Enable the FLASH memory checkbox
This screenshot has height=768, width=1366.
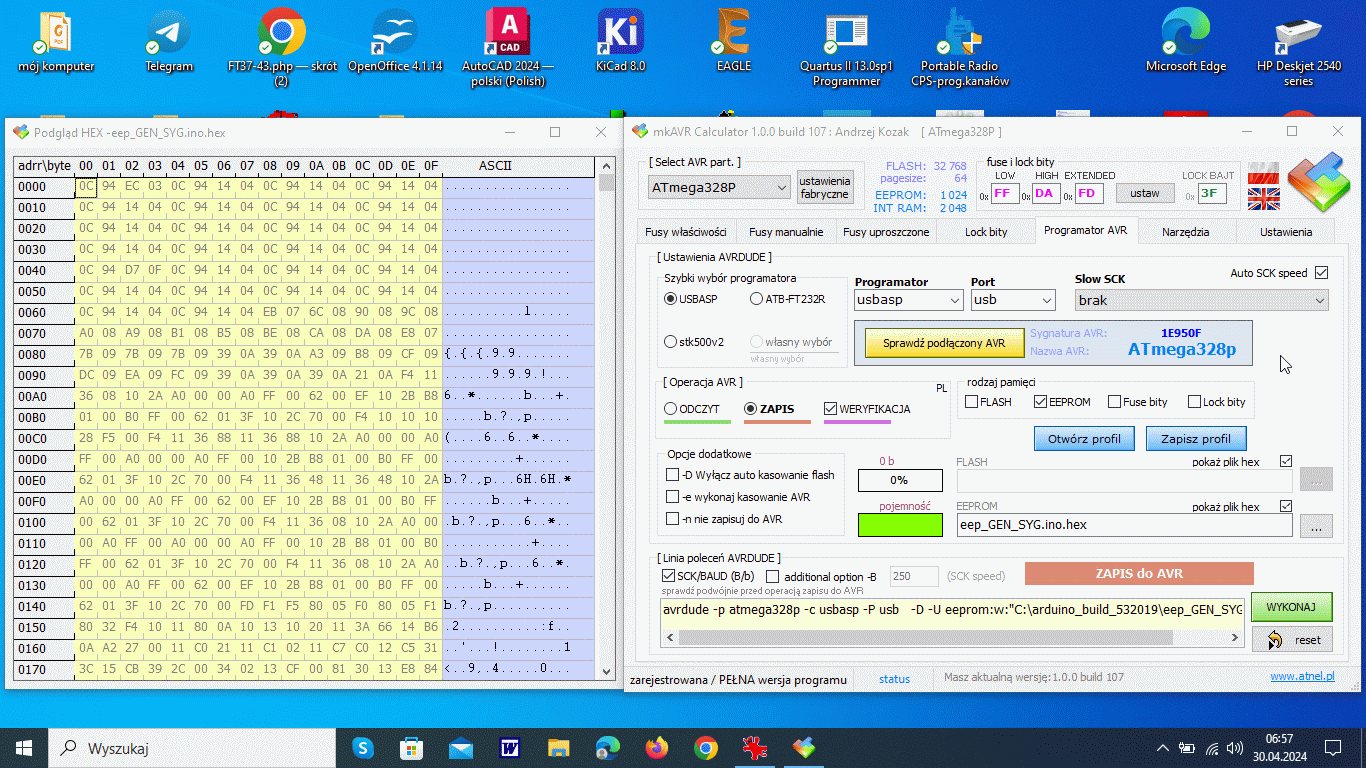pos(972,402)
